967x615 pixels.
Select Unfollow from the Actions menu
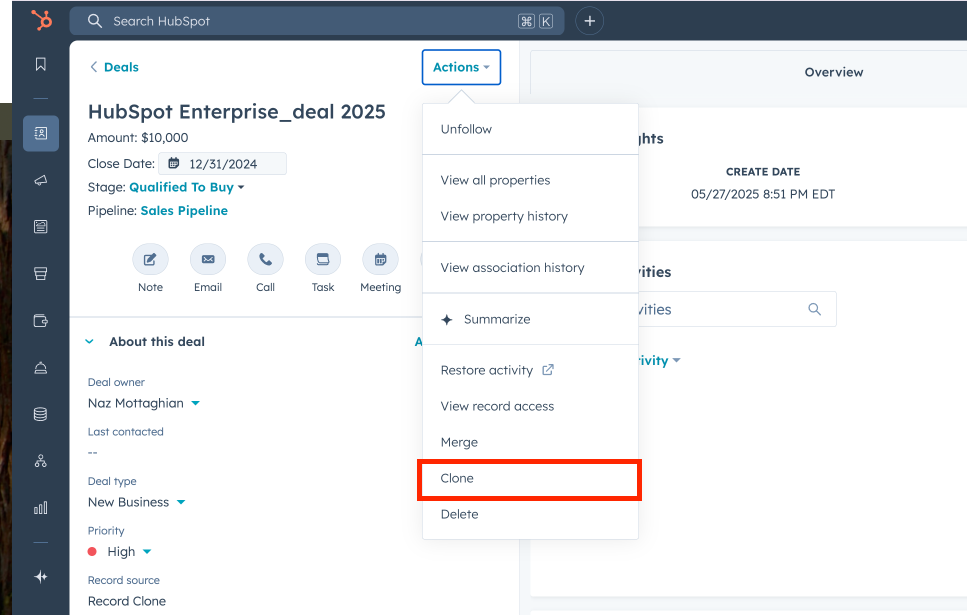tap(530, 129)
